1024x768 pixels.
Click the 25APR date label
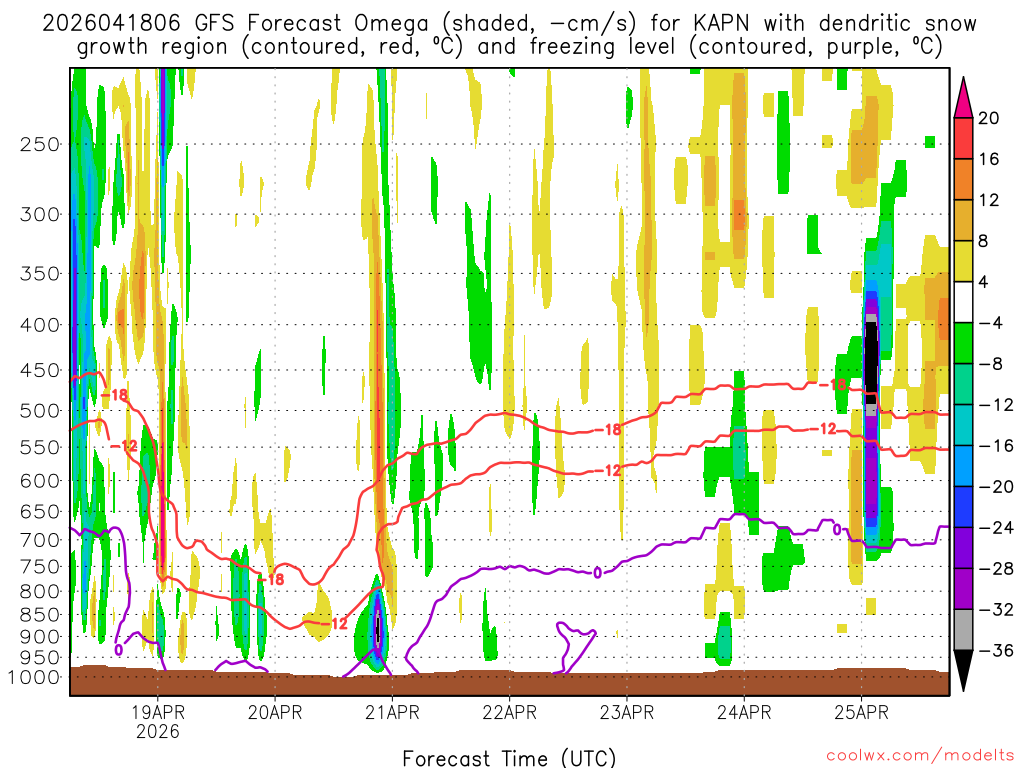coord(861,712)
